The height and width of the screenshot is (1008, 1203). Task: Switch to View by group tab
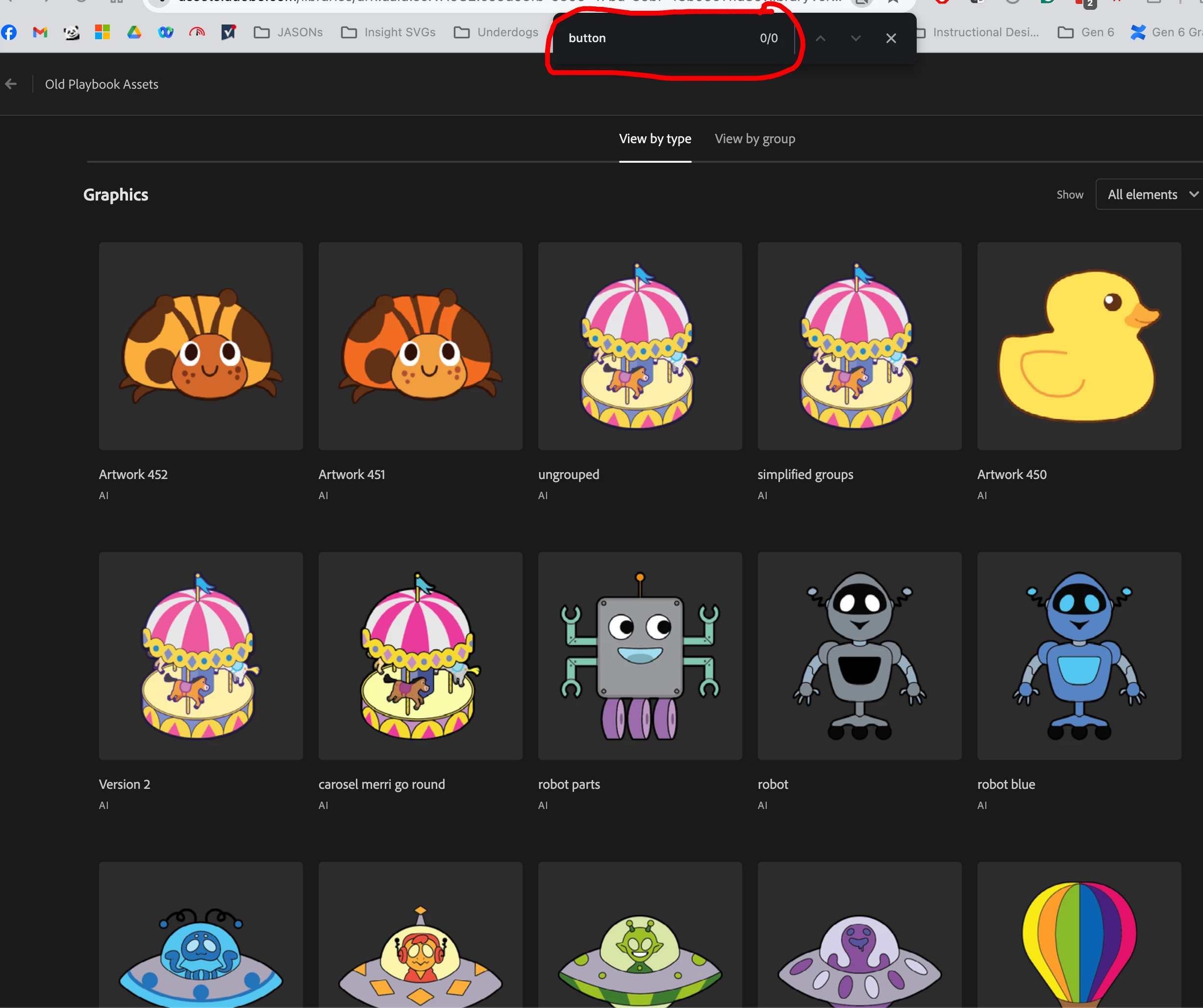(754, 139)
